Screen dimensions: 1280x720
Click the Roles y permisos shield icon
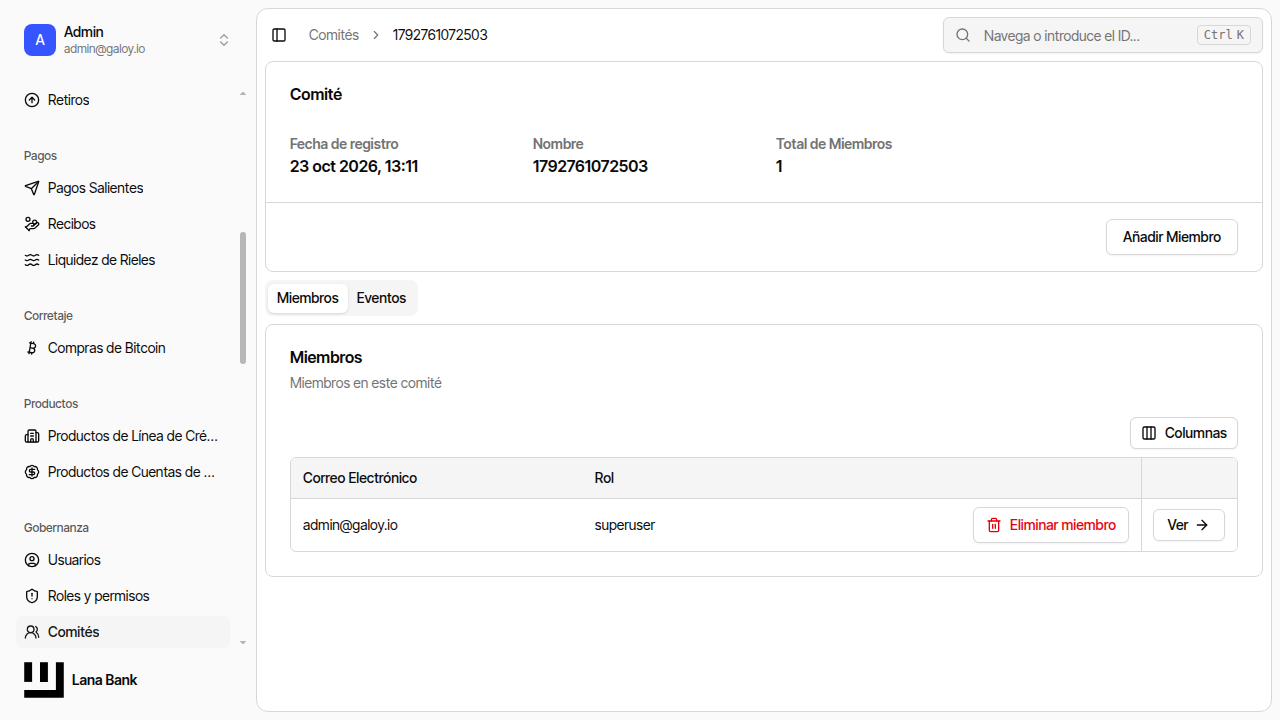coord(32,596)
